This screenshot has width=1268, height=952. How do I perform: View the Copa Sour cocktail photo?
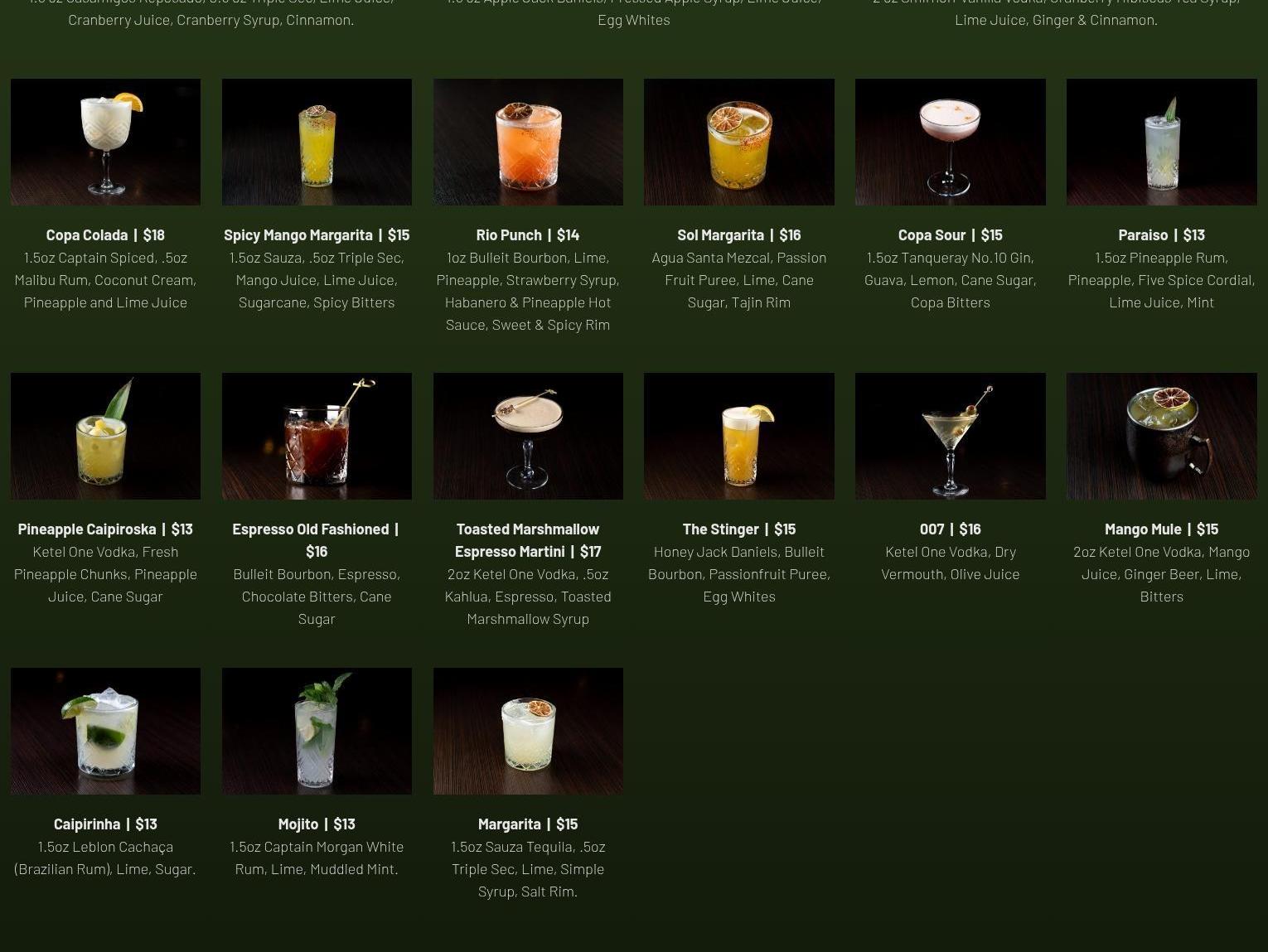coord(950,142)
